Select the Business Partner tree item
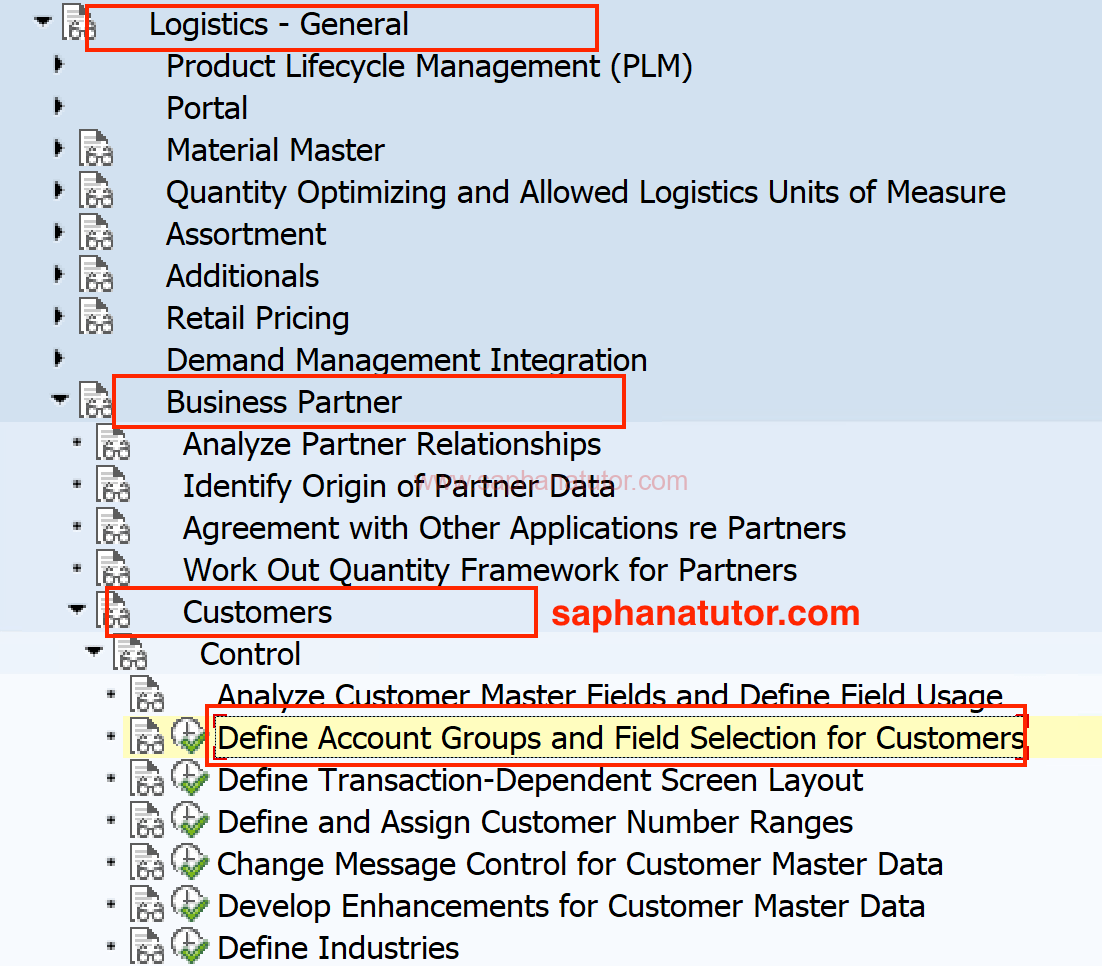1102x966 pixels. pyautogui.click(x=284, y=402)
